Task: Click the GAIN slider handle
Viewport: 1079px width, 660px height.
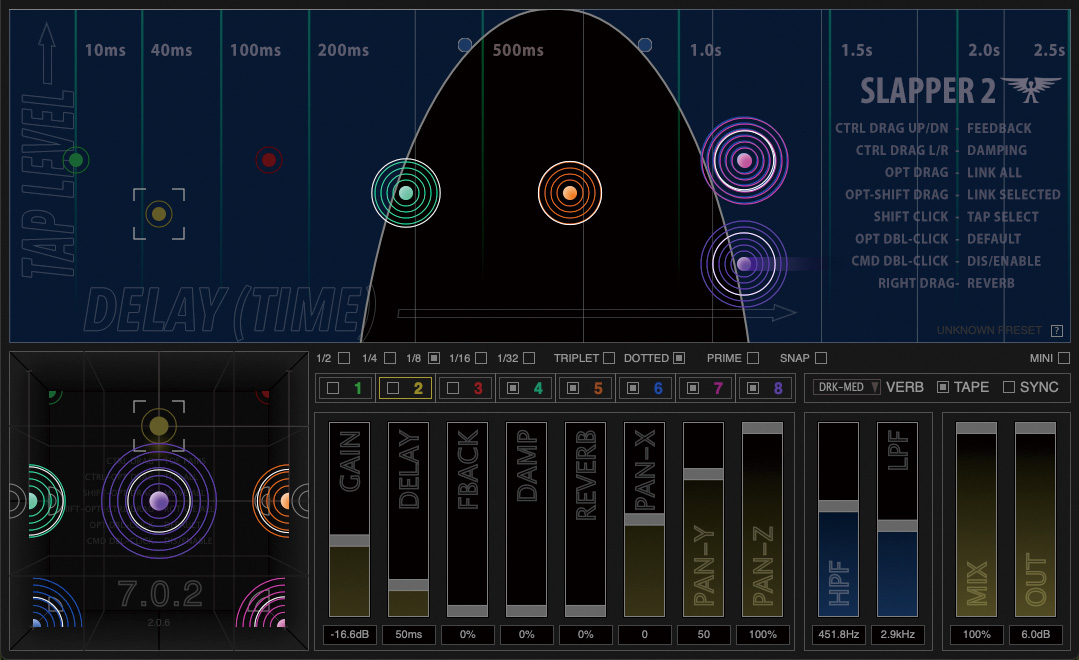Action: coord(350,540)
